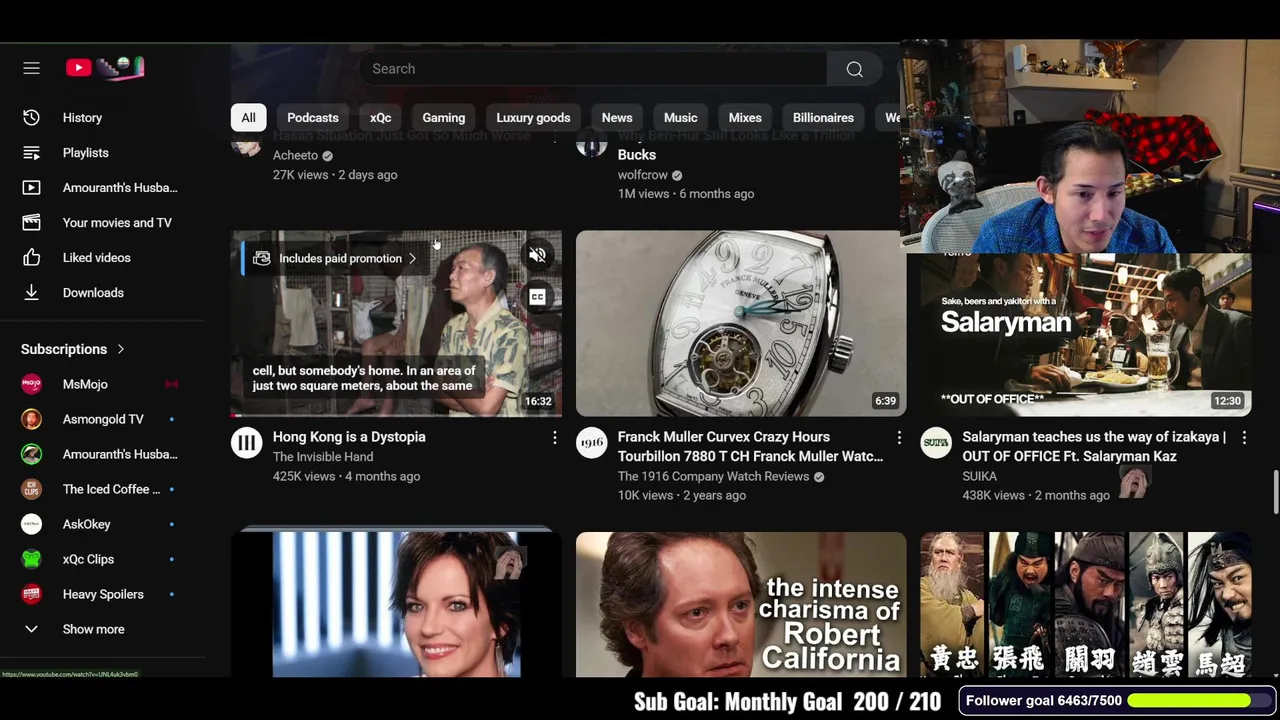
Task: Open Downloads arrow icon
Action: (31, 293)
